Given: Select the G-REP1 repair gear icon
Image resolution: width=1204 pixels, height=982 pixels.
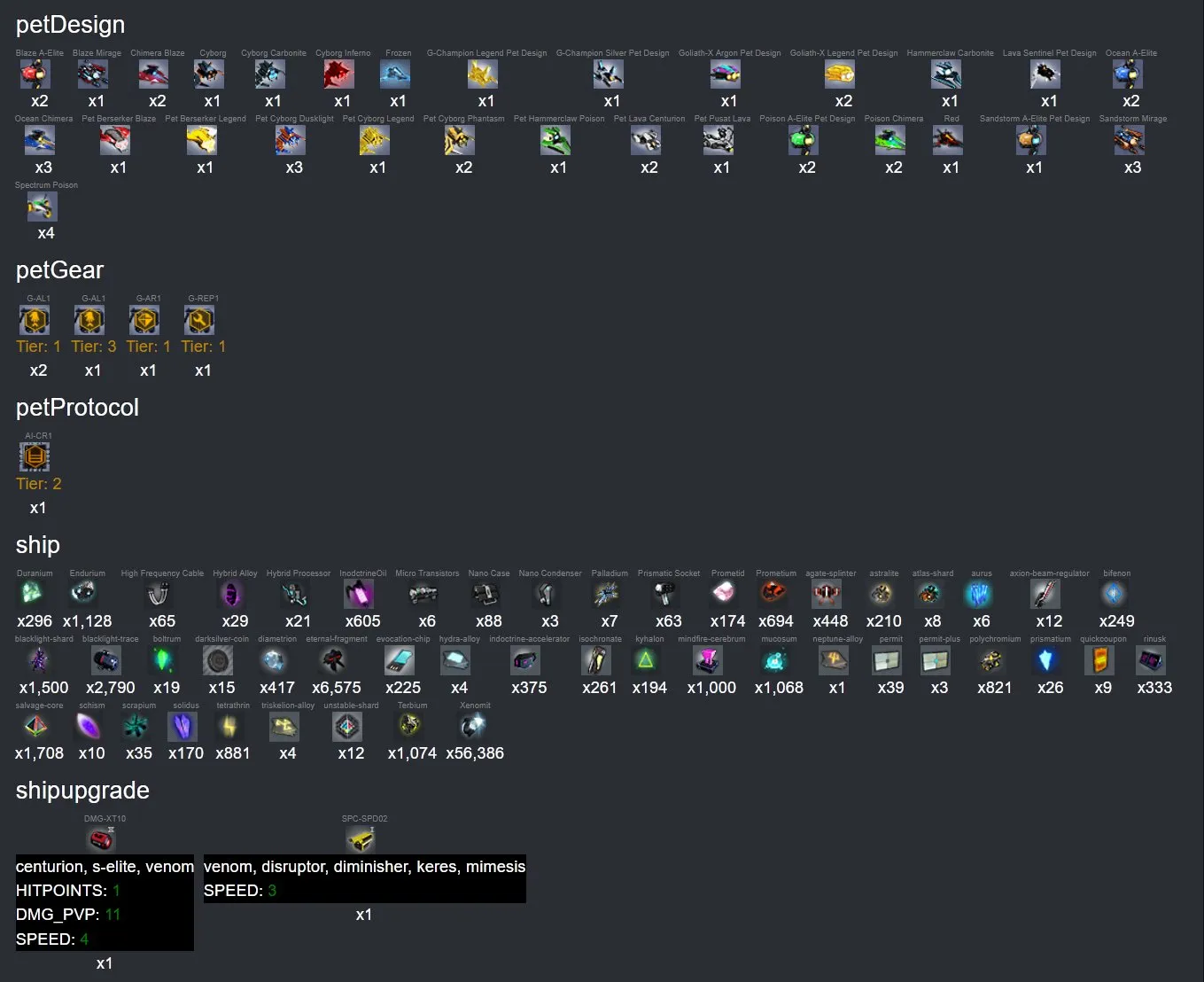Looking at the screenshot, I should (199, 320).
